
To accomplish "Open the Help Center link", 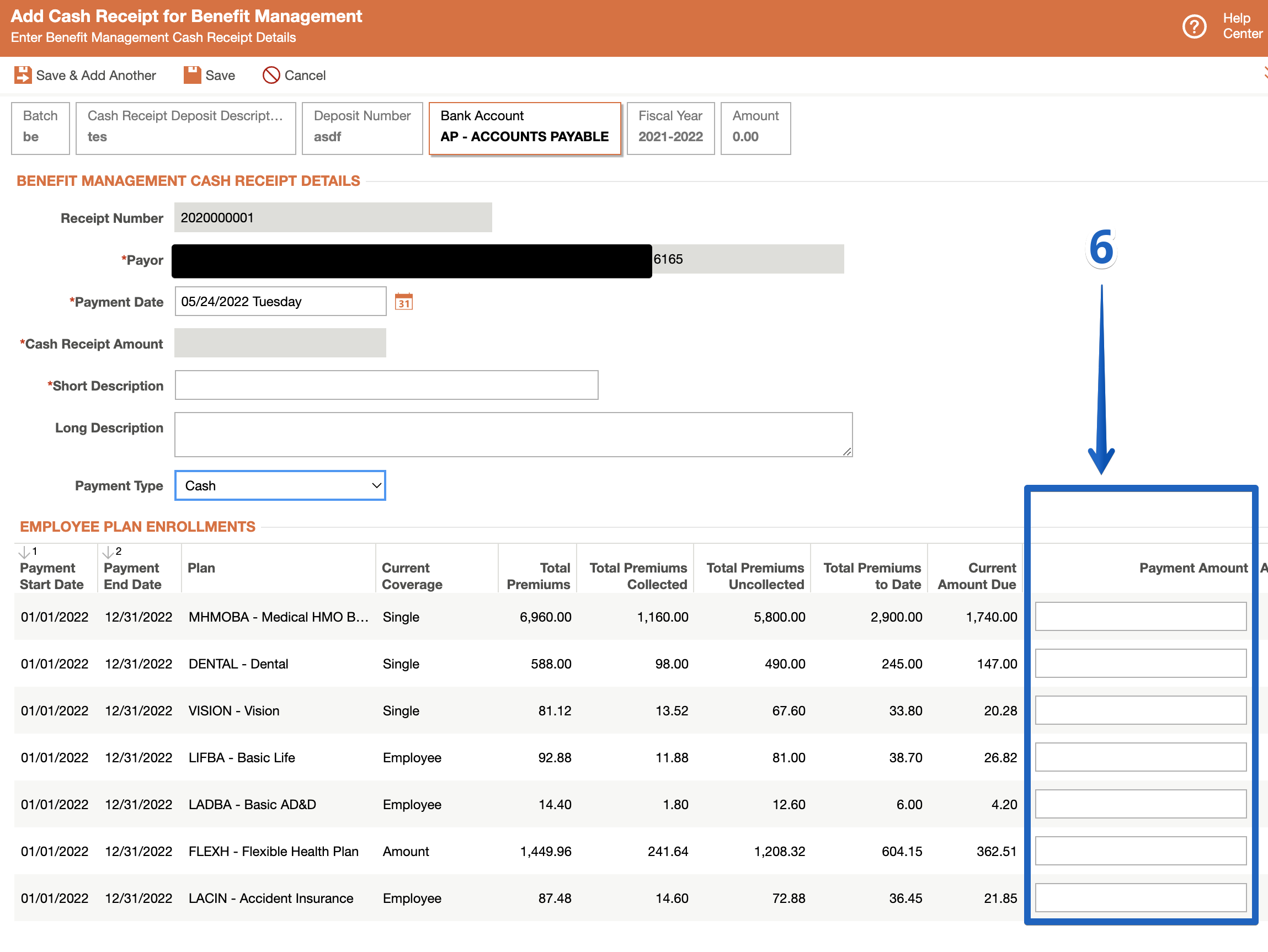I will point(1242,26).
